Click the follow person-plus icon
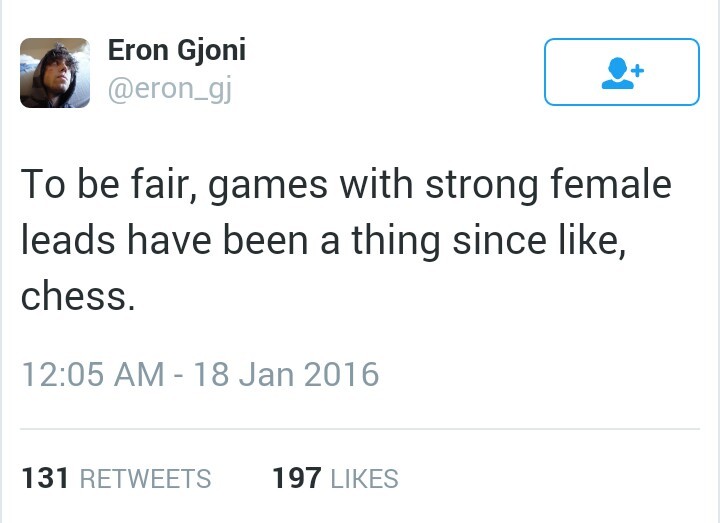This screenshot has height=523, width=720. (620, 72)
